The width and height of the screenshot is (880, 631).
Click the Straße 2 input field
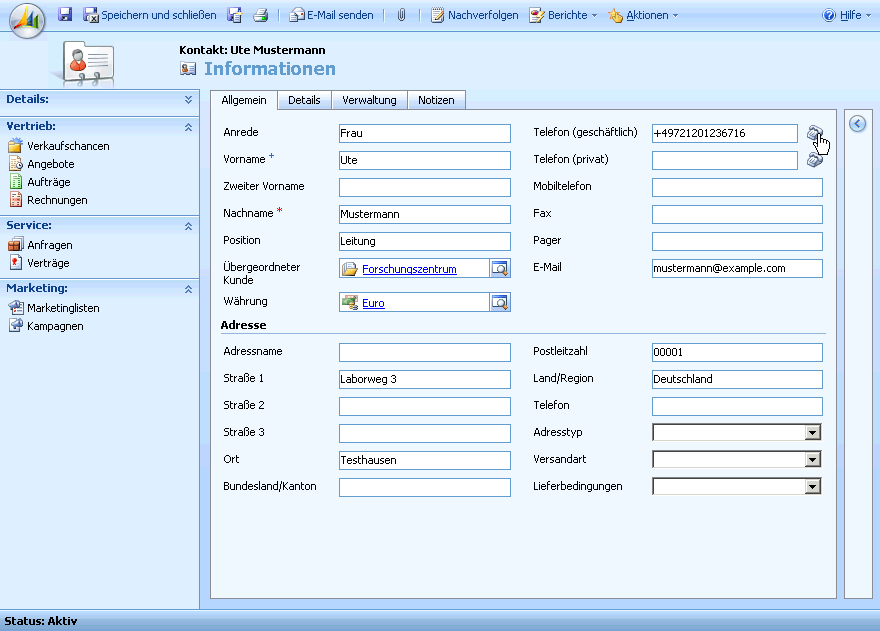click(x=425, y=406)
